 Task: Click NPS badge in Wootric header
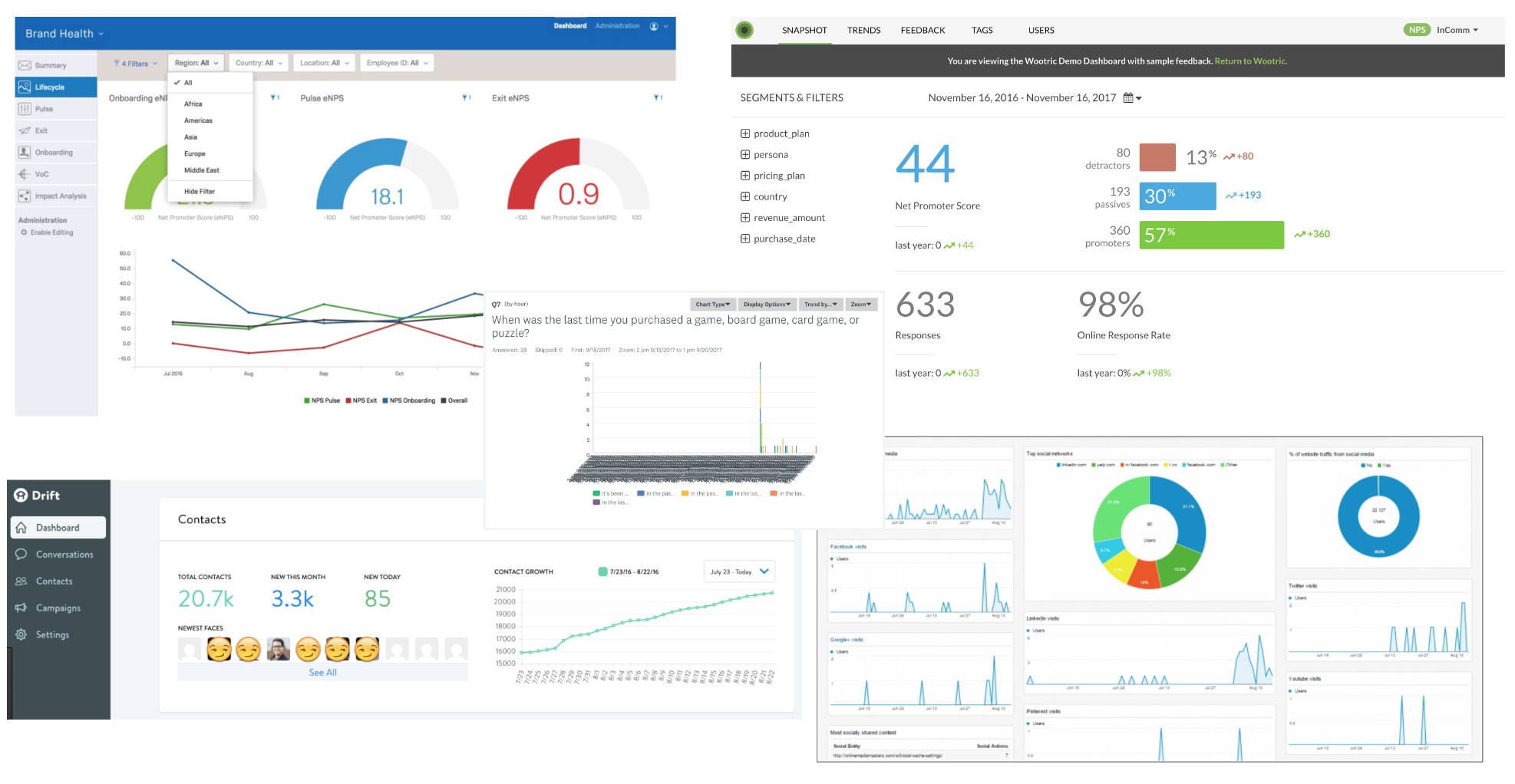[x=1417, y=30]
